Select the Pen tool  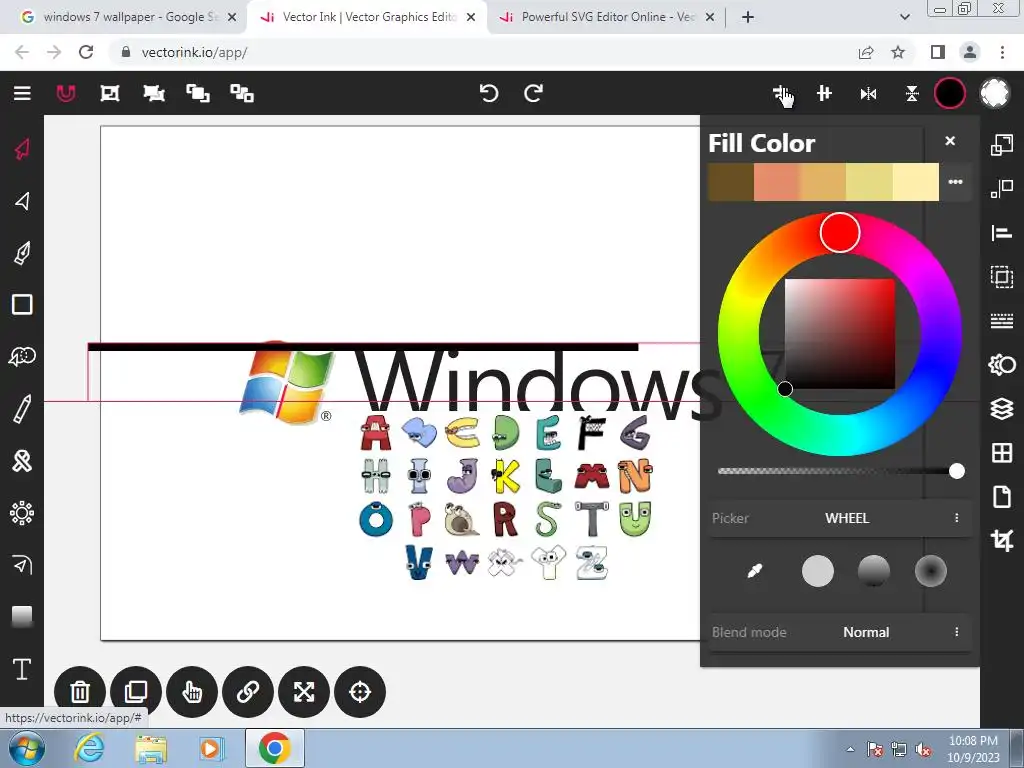tap(22, 253)
